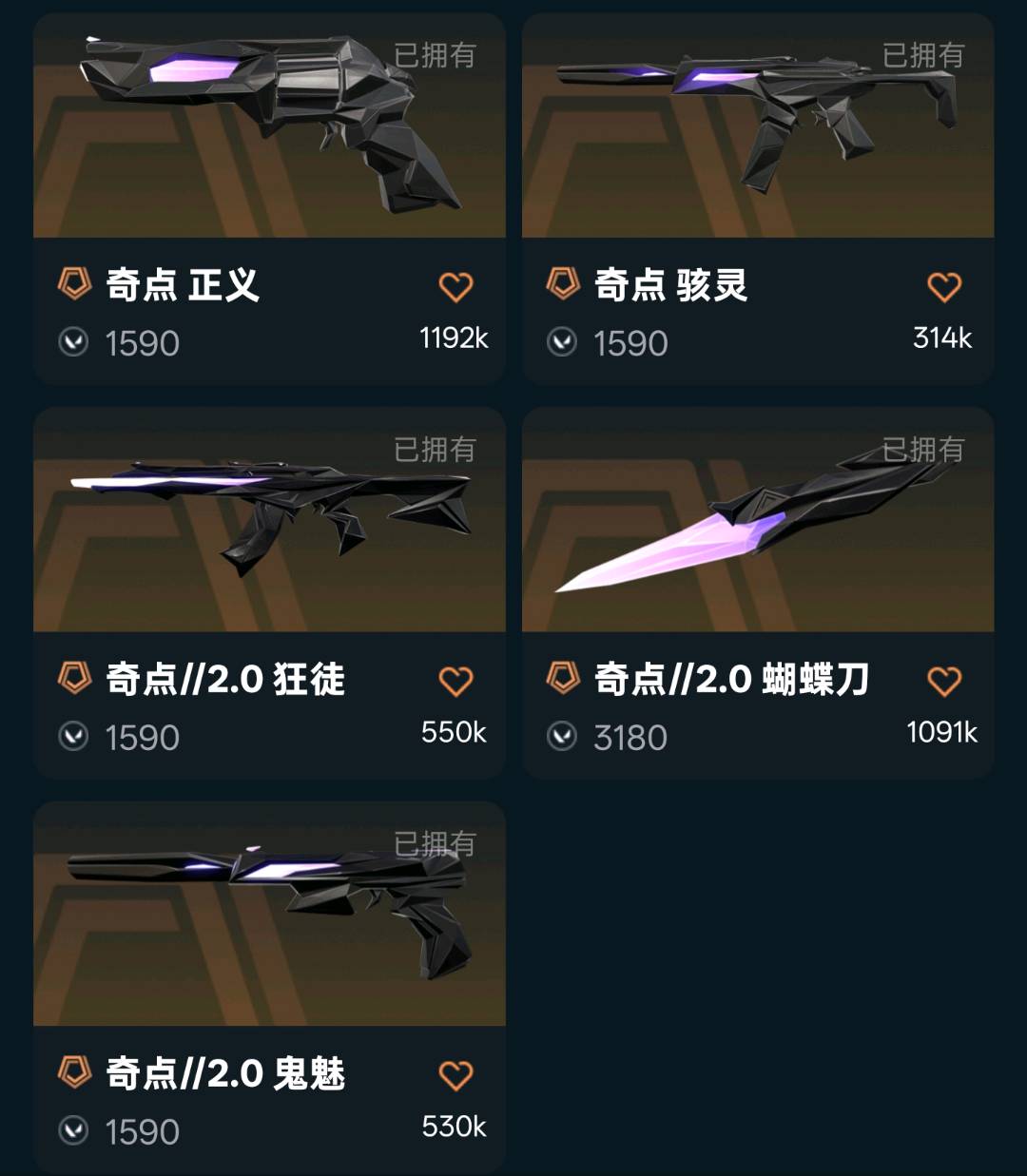Image resolution: width=1027 pixels, height=1176 pixels.
Task: Click the 1192k like count
Action: pos(454,337)
